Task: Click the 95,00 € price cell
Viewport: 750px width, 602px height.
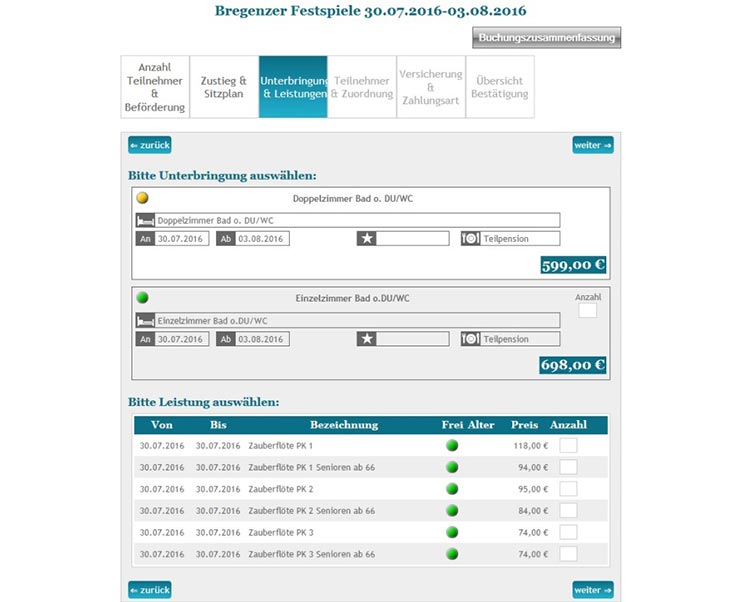Action: click(x=533, y=489)
